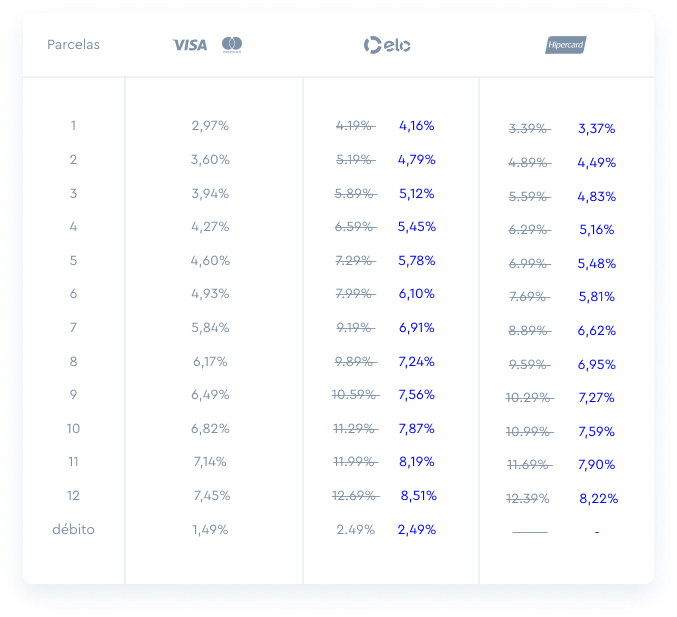Click the 5,81% Hipercard rate
The image size is (677, 617).
coord(596,297)
